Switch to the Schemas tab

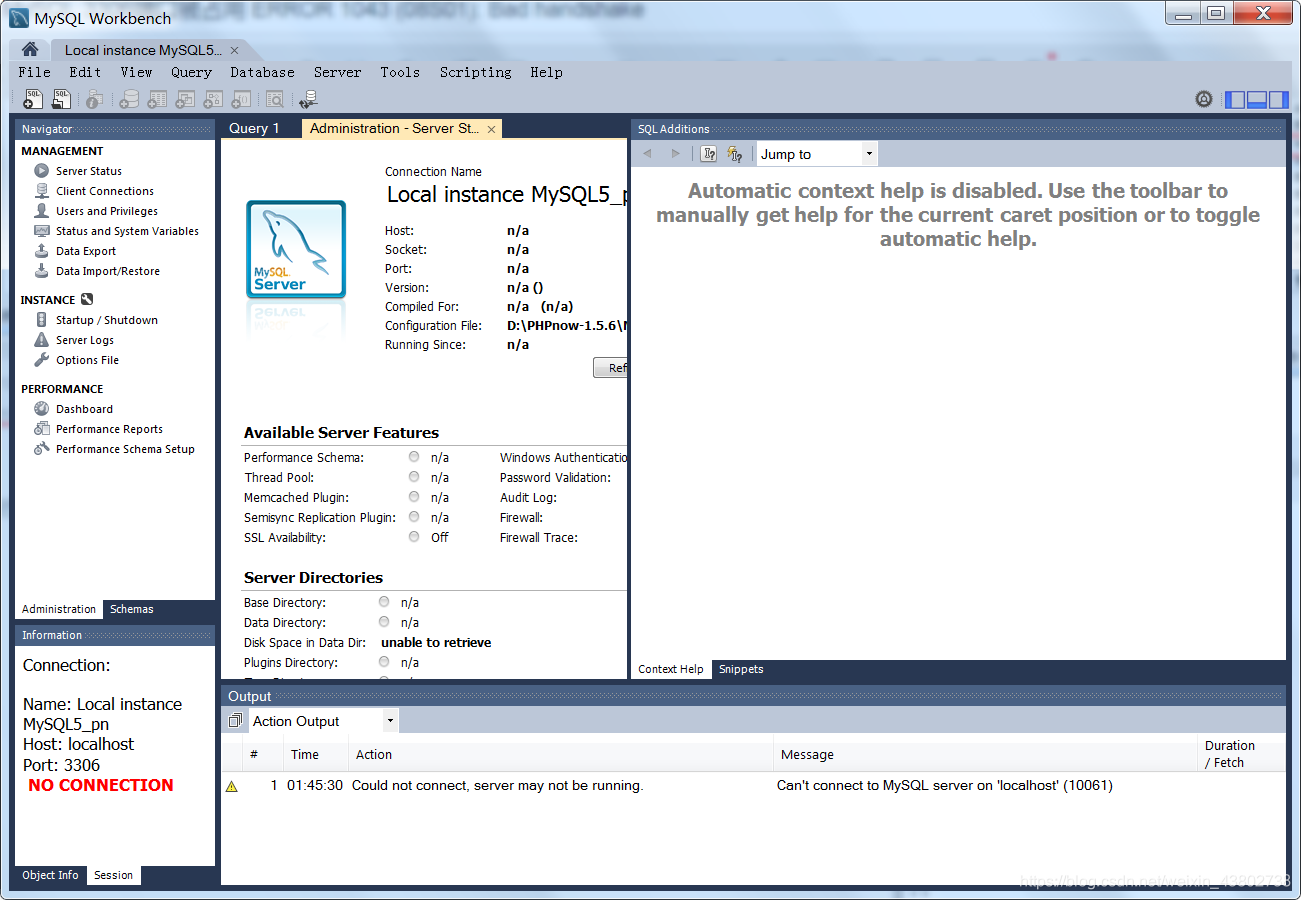tap(131, 609)
